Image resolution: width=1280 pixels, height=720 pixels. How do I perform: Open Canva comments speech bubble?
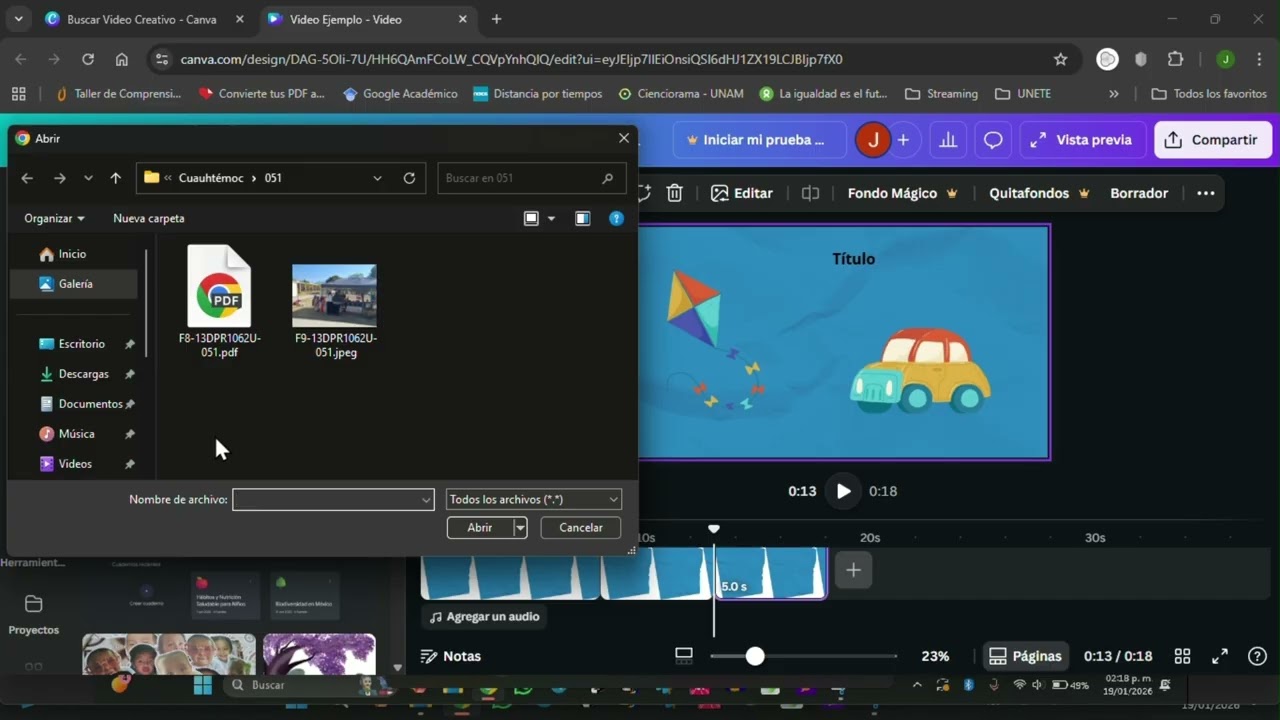[993, 140]
